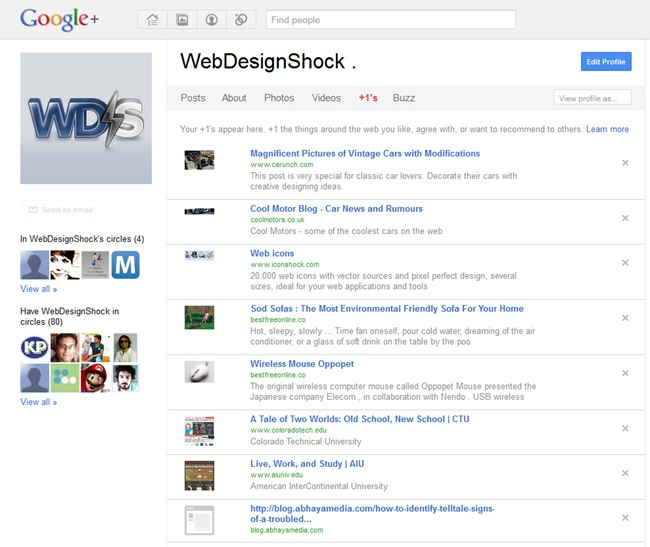This screenshot has width=650, height=547.
Task: Click the Edit Profile button
Action: [606, 62]
